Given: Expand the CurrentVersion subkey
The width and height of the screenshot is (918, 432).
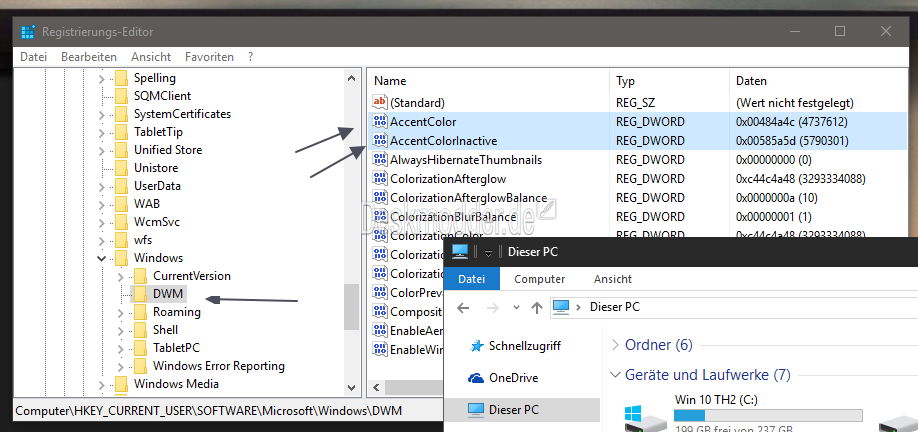Looking at the screenshot, I should pos(121,276).
